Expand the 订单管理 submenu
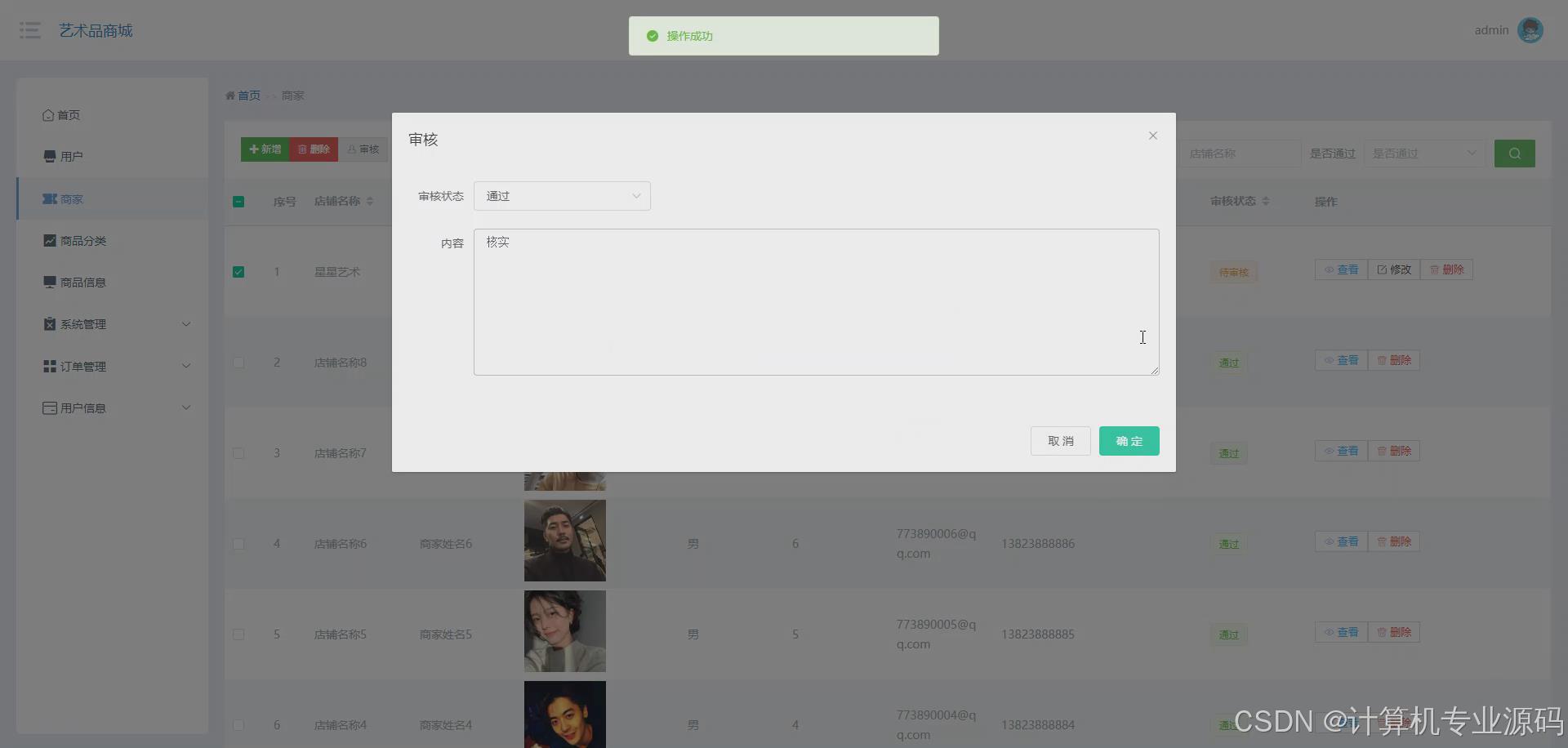The image size is (1568, 748). tap(112, 367)
